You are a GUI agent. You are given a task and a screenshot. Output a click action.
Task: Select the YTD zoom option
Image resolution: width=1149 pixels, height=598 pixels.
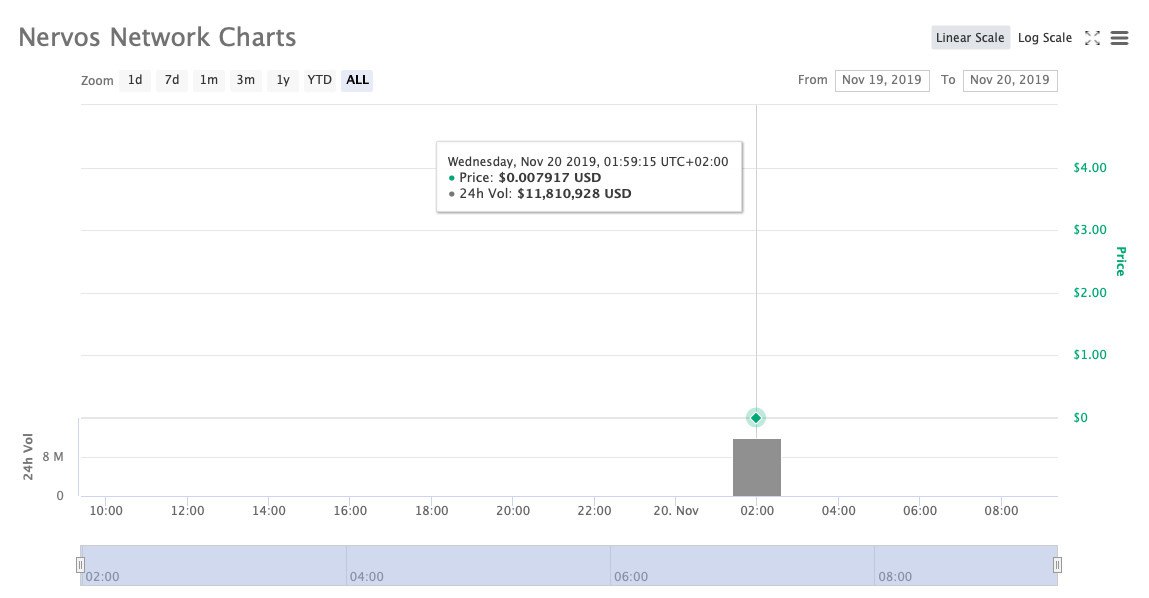(x=319, y=80)
